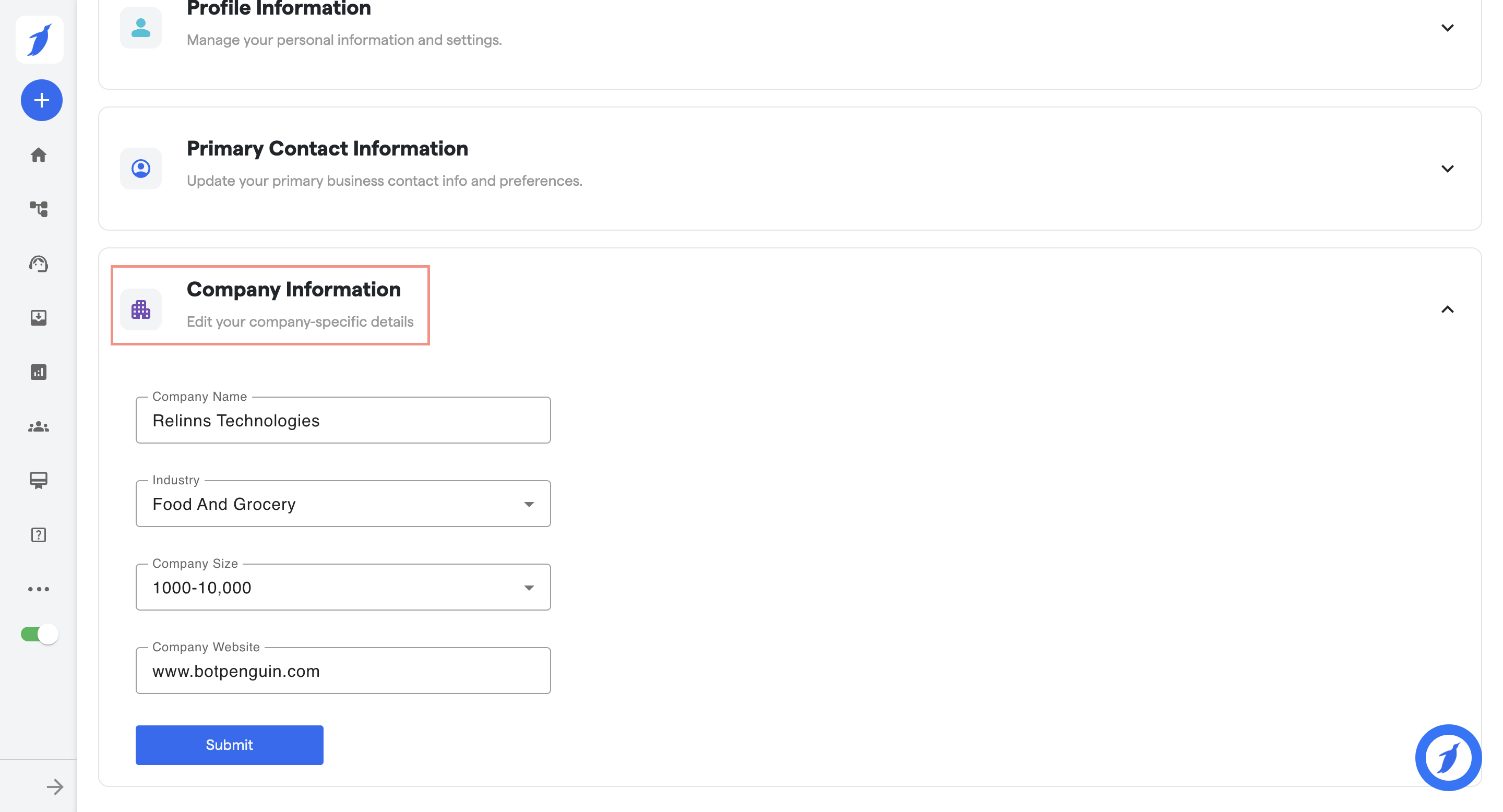This screenshot has width=1503, height=812.
Task: Open the help question mark icon
Action: pyautogui.click(x=39, y=535)
